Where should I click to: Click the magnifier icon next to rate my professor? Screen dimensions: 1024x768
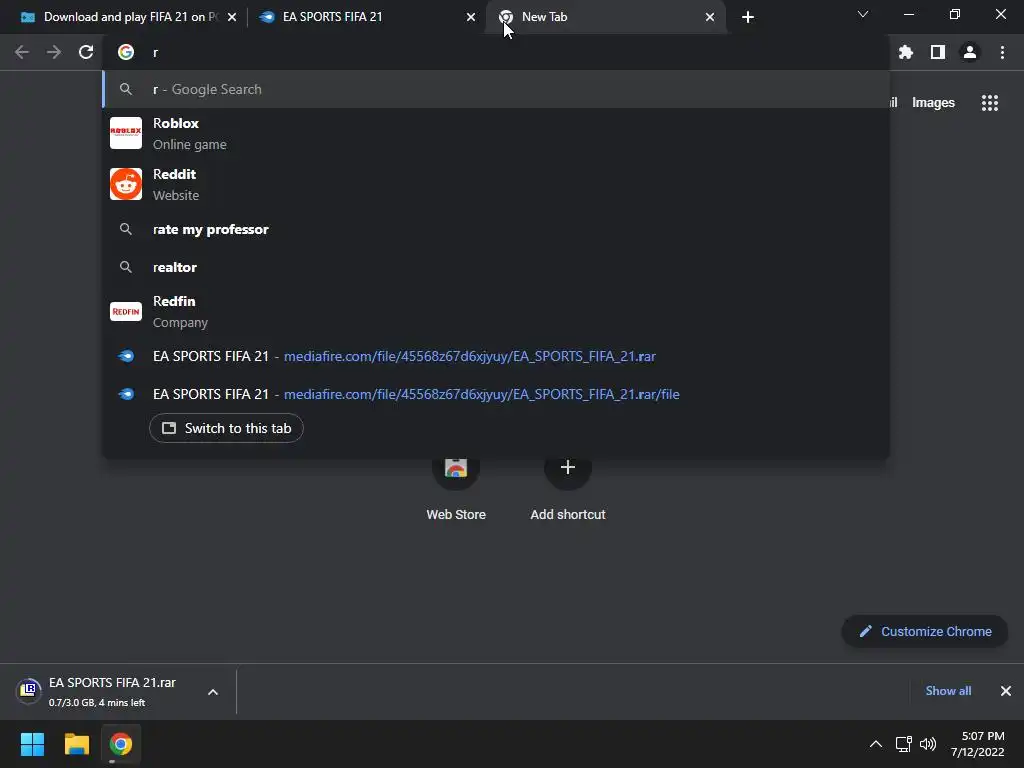click(x=126, y=229)
